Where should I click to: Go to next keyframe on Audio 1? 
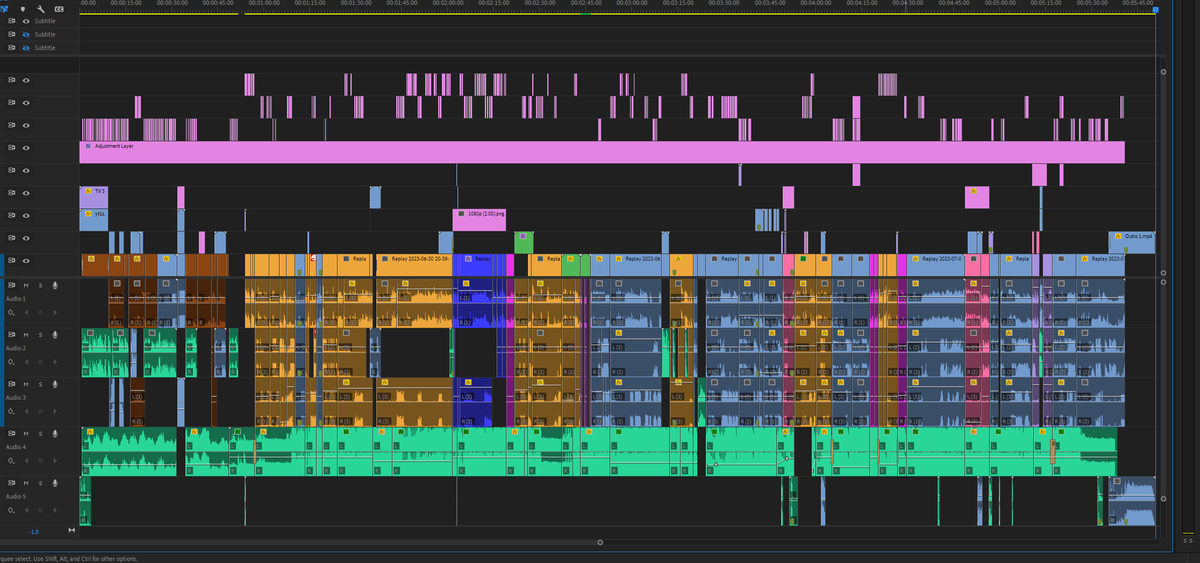click(x=53, y=313)
